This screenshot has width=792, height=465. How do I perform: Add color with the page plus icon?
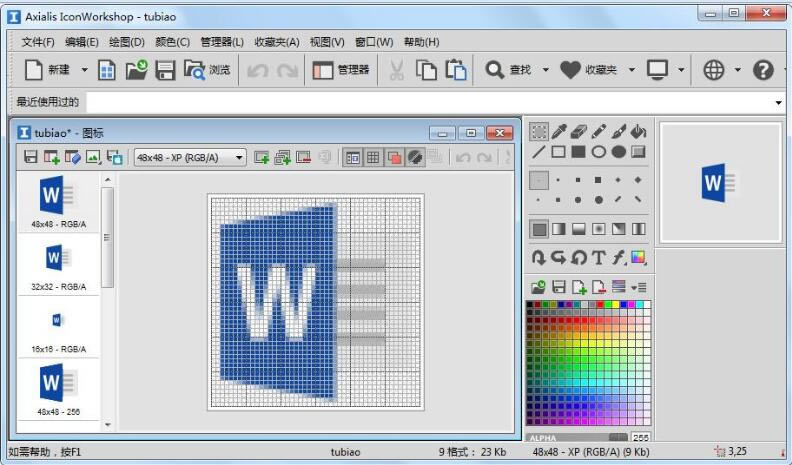[x=579, y=287]
